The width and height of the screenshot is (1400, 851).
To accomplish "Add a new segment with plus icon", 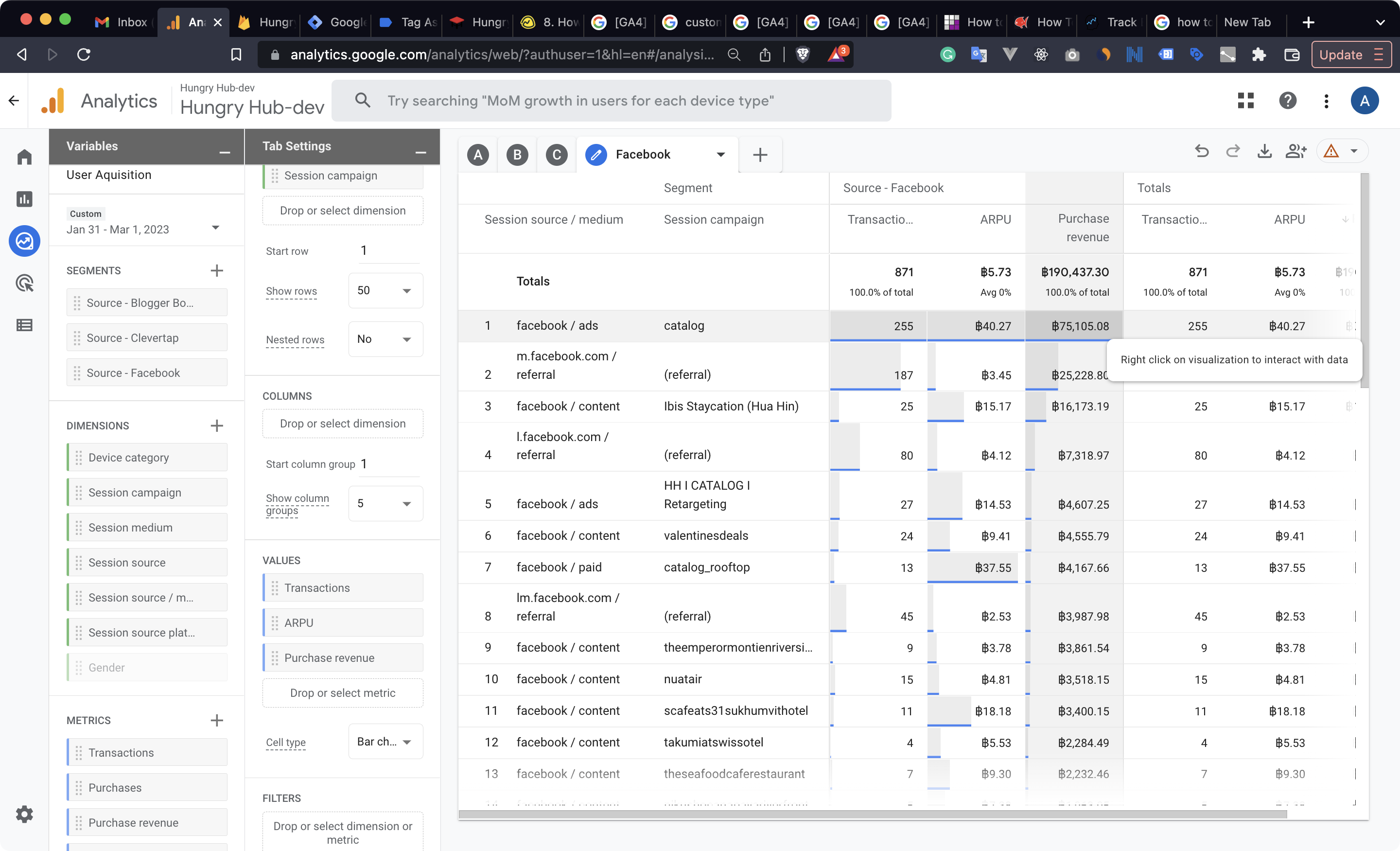I will [x=216, y=270].
